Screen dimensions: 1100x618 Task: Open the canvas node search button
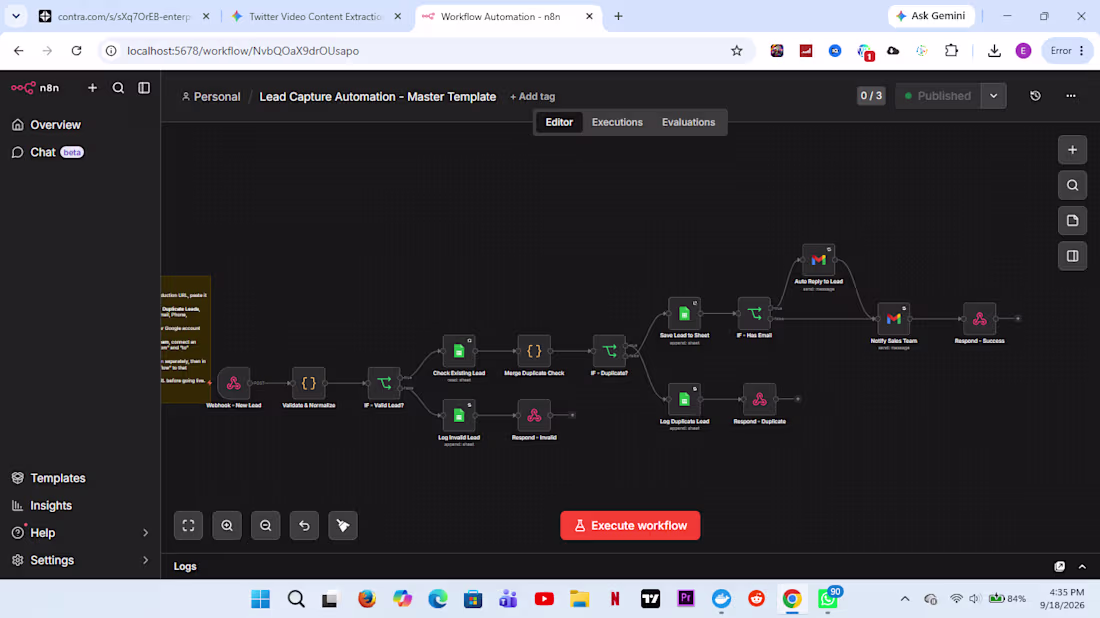(1073, 185)
